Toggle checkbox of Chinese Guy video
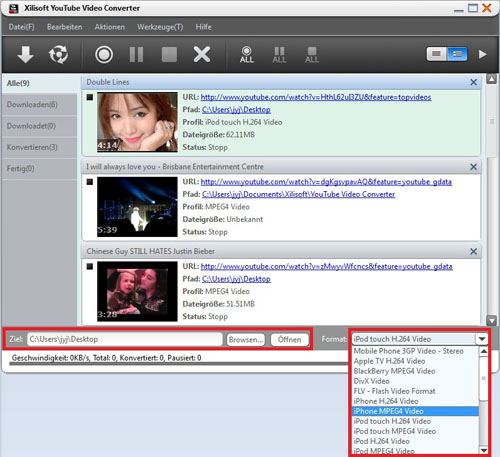 (90, 267)
